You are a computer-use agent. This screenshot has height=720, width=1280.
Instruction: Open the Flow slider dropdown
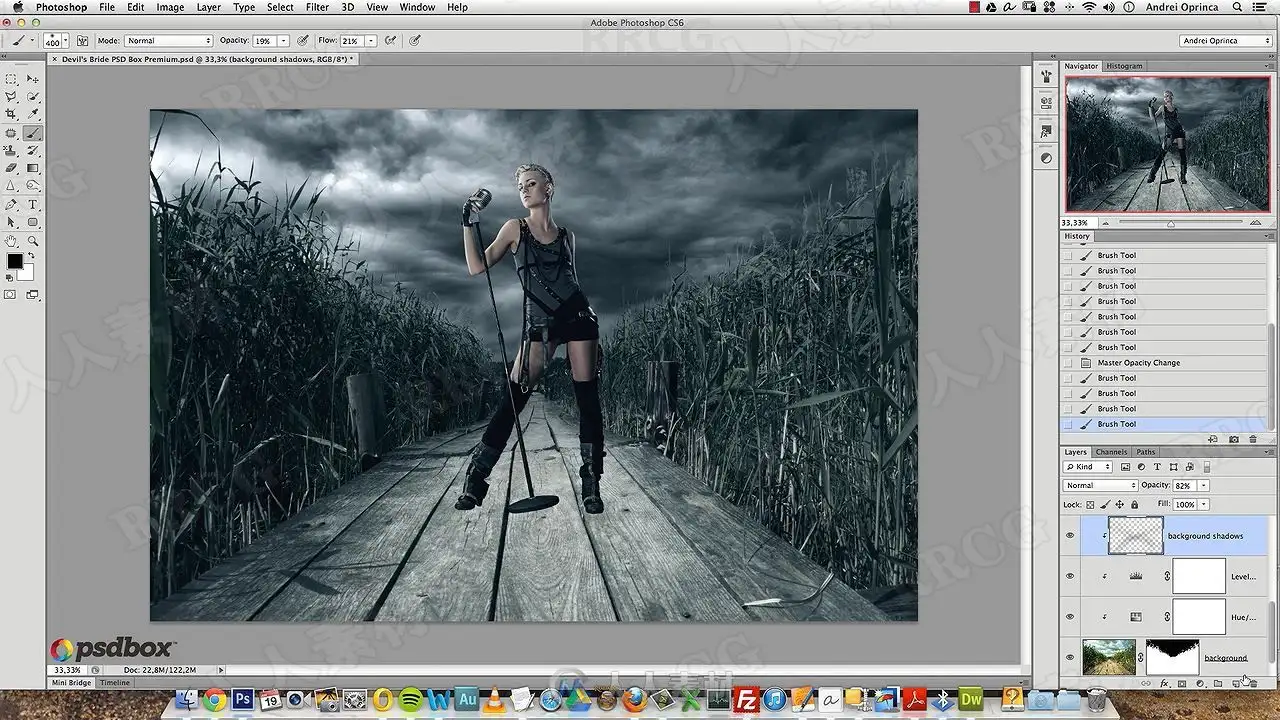[x=371, y=41]
